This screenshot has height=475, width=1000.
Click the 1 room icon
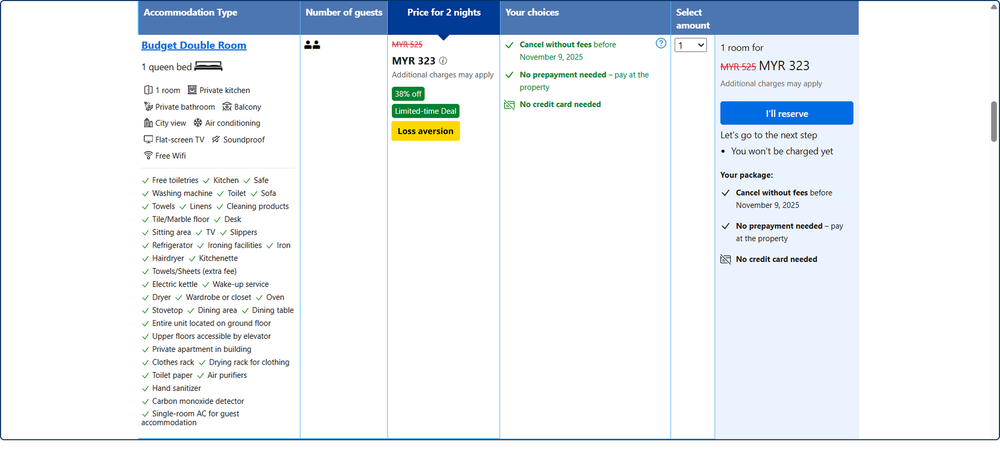[x=148, y=90]
